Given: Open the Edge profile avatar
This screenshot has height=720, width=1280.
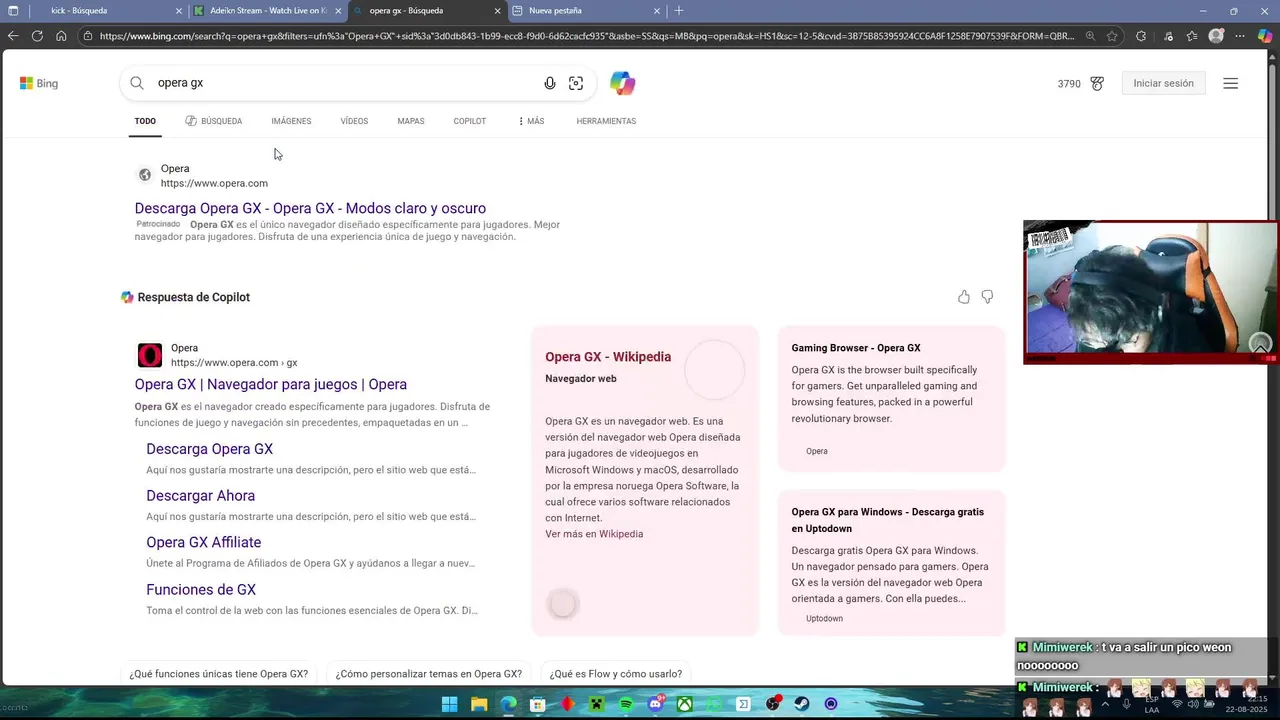Looking at the screenshot, I should pos(1216,36).
